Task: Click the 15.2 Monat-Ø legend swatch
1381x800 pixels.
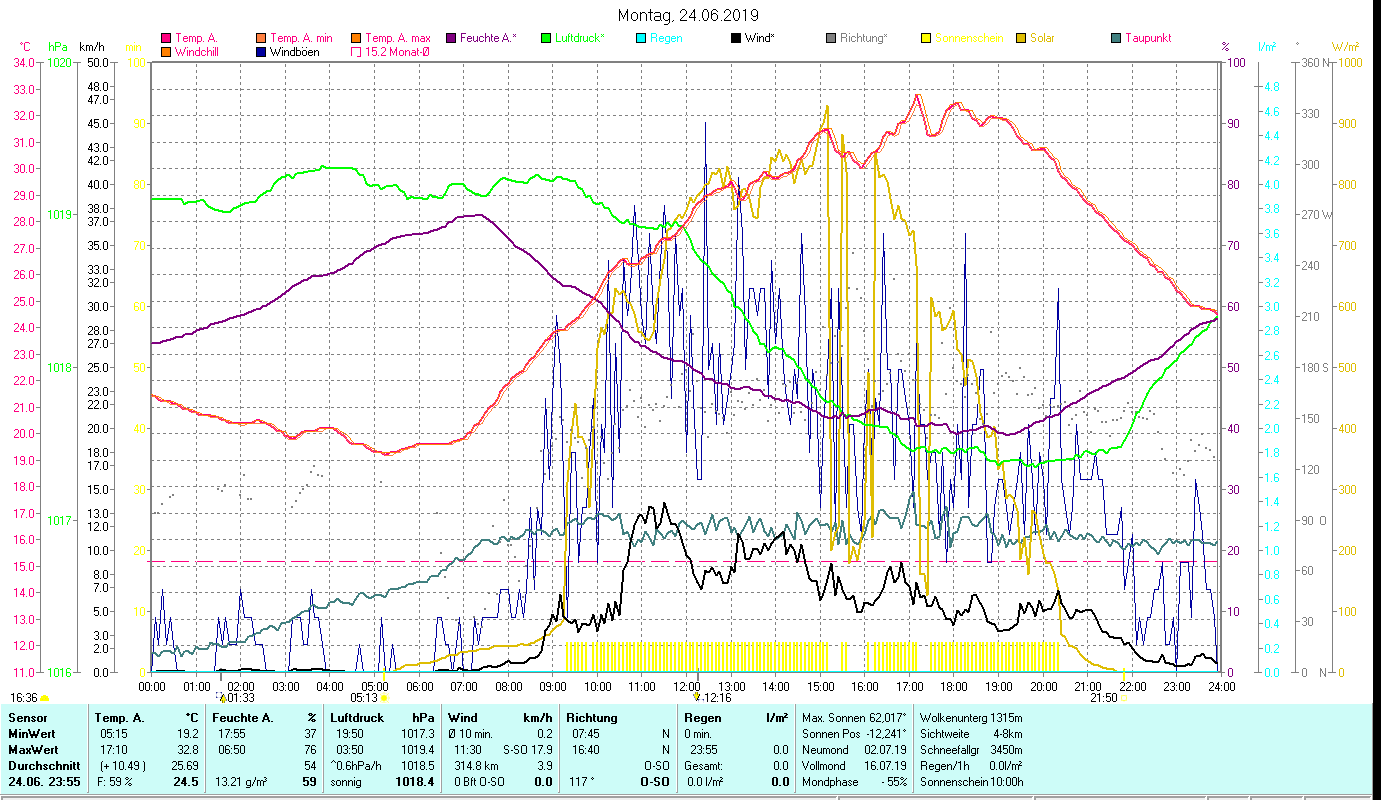Action: pyautogui.click(x=355, y=52)
